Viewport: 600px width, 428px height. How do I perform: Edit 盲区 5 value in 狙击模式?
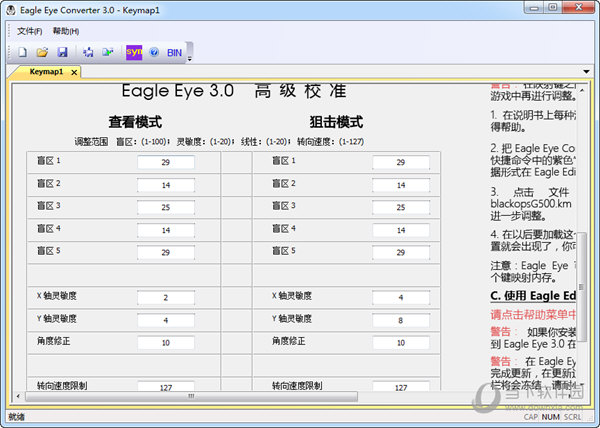click(x=401, y=252)
